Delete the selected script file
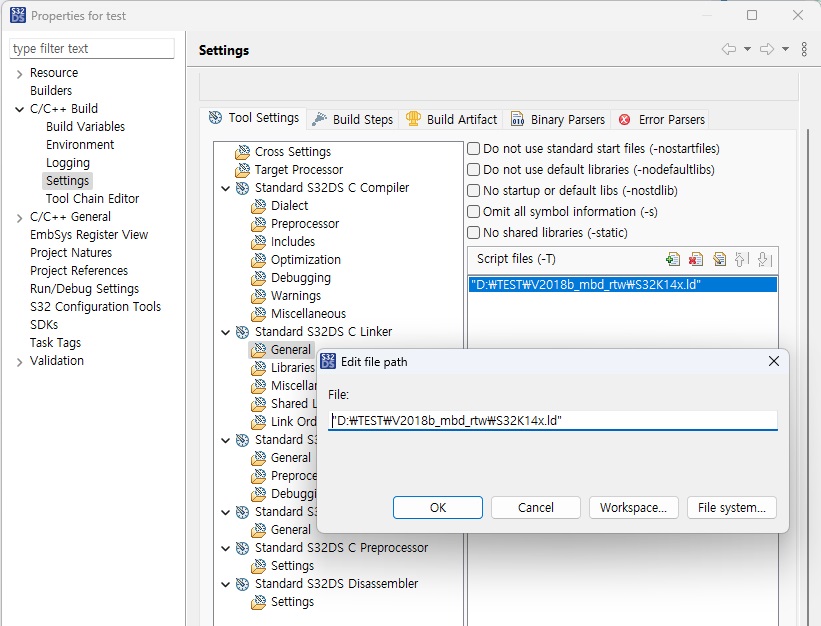This screenshot has height=626, width=821. click(x=696, y=259)
